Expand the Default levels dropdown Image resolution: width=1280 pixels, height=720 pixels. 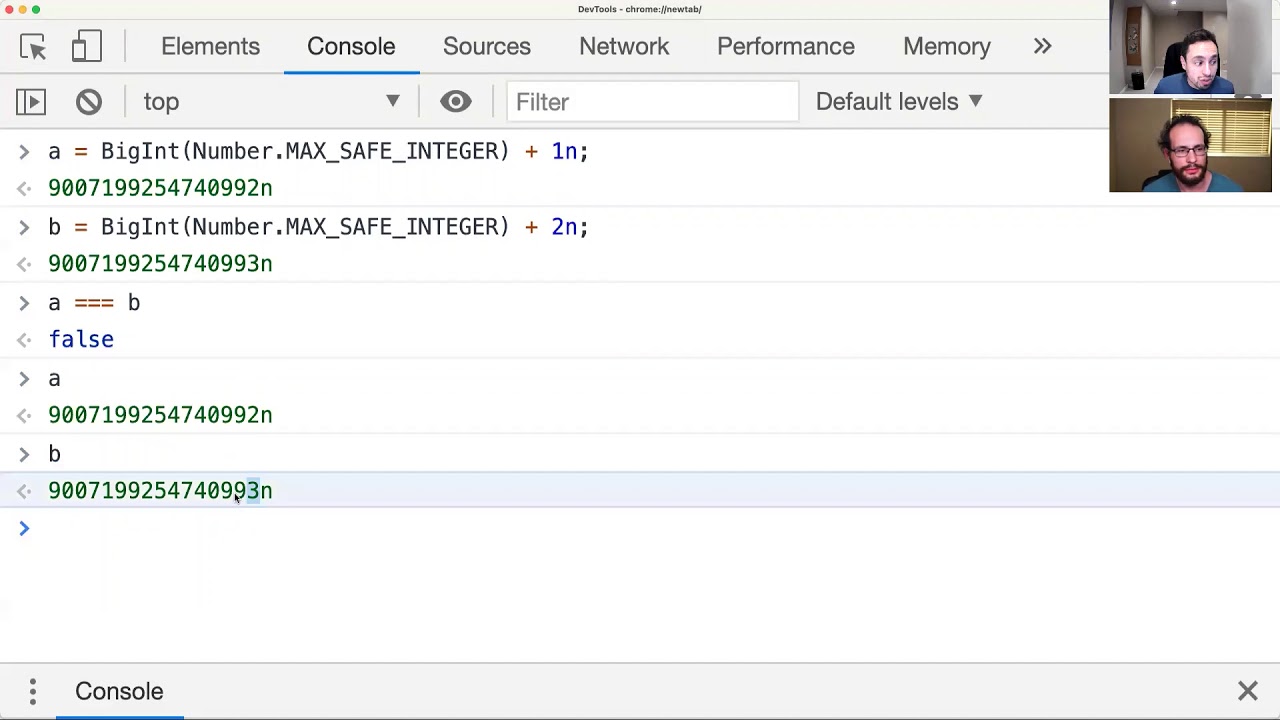pos(899,102)
